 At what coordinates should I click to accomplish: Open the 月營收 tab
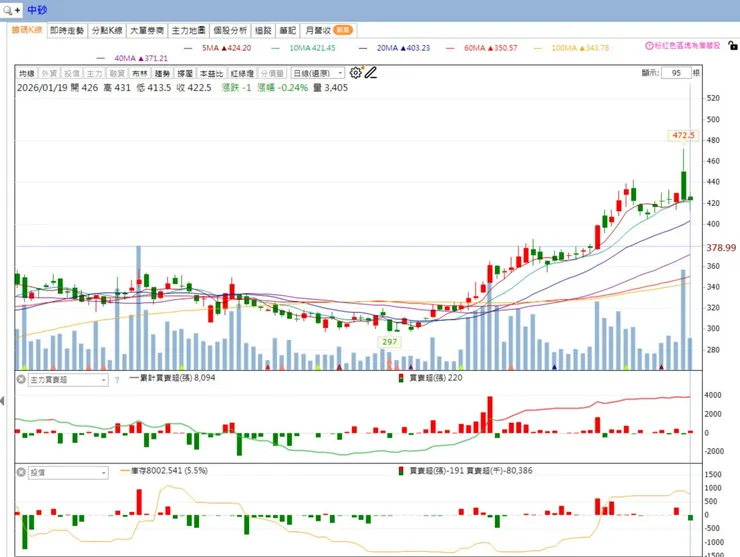(328, 30)
